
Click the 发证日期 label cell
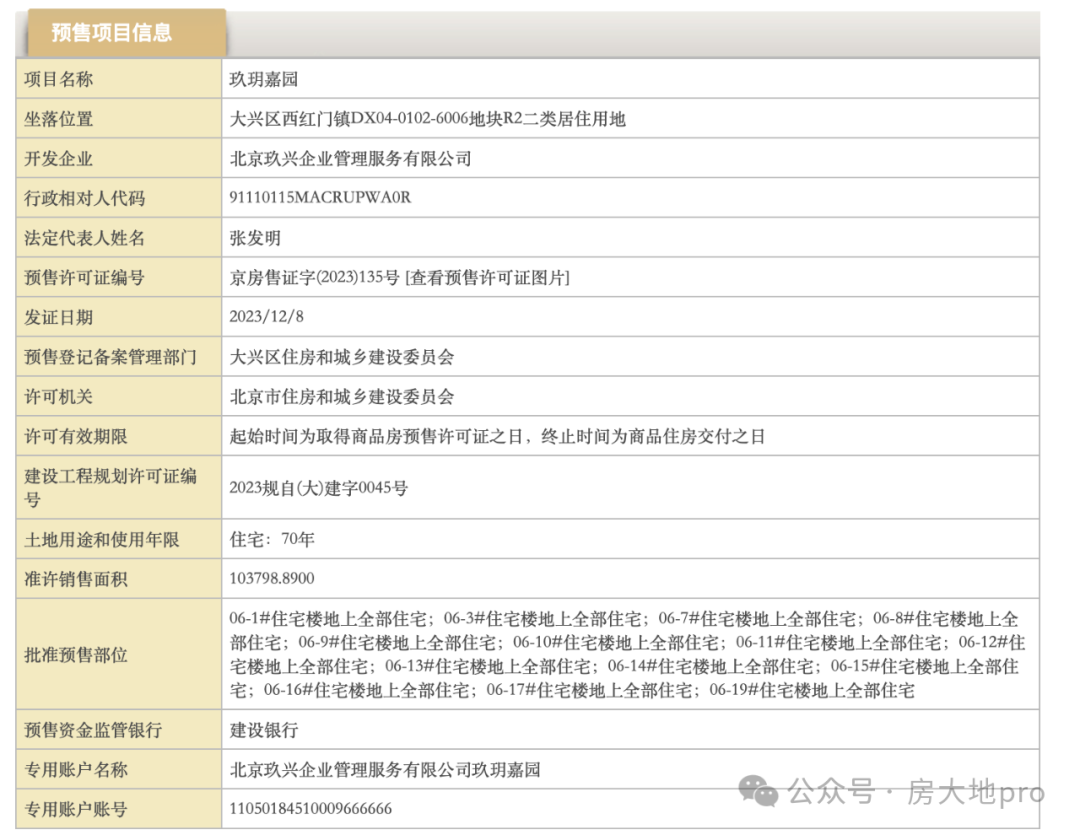pos(118,317)
